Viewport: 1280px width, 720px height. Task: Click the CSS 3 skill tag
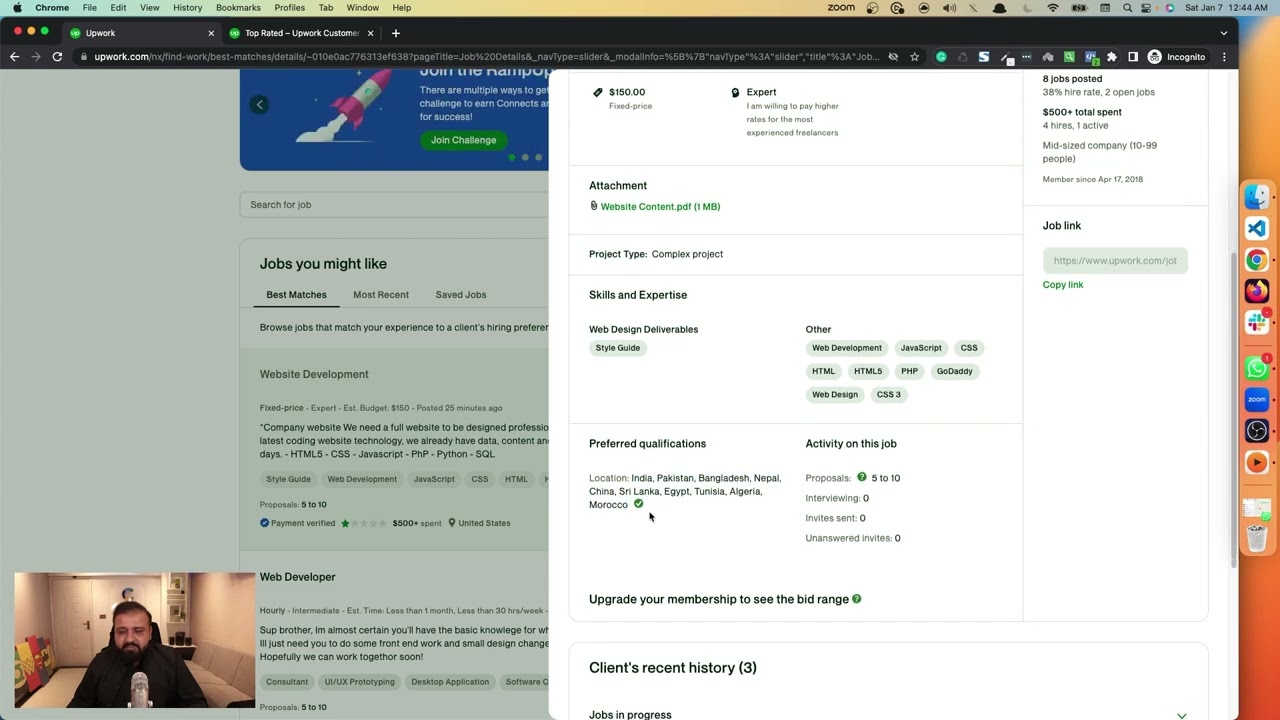[889, 394]
